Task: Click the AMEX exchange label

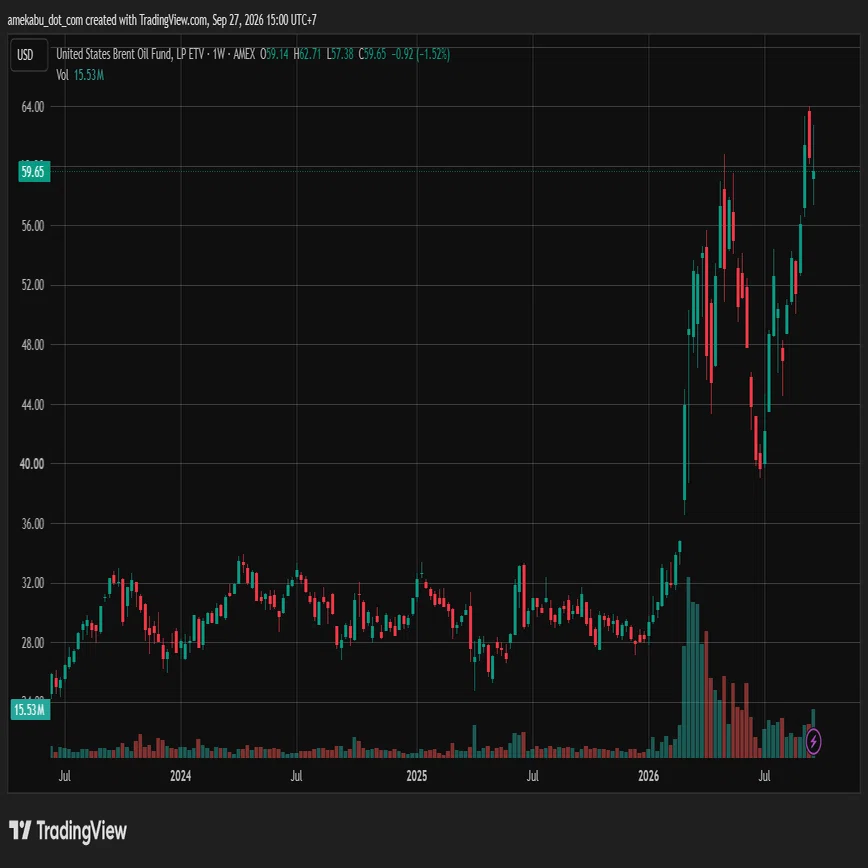Action: [x=244, y=54]
